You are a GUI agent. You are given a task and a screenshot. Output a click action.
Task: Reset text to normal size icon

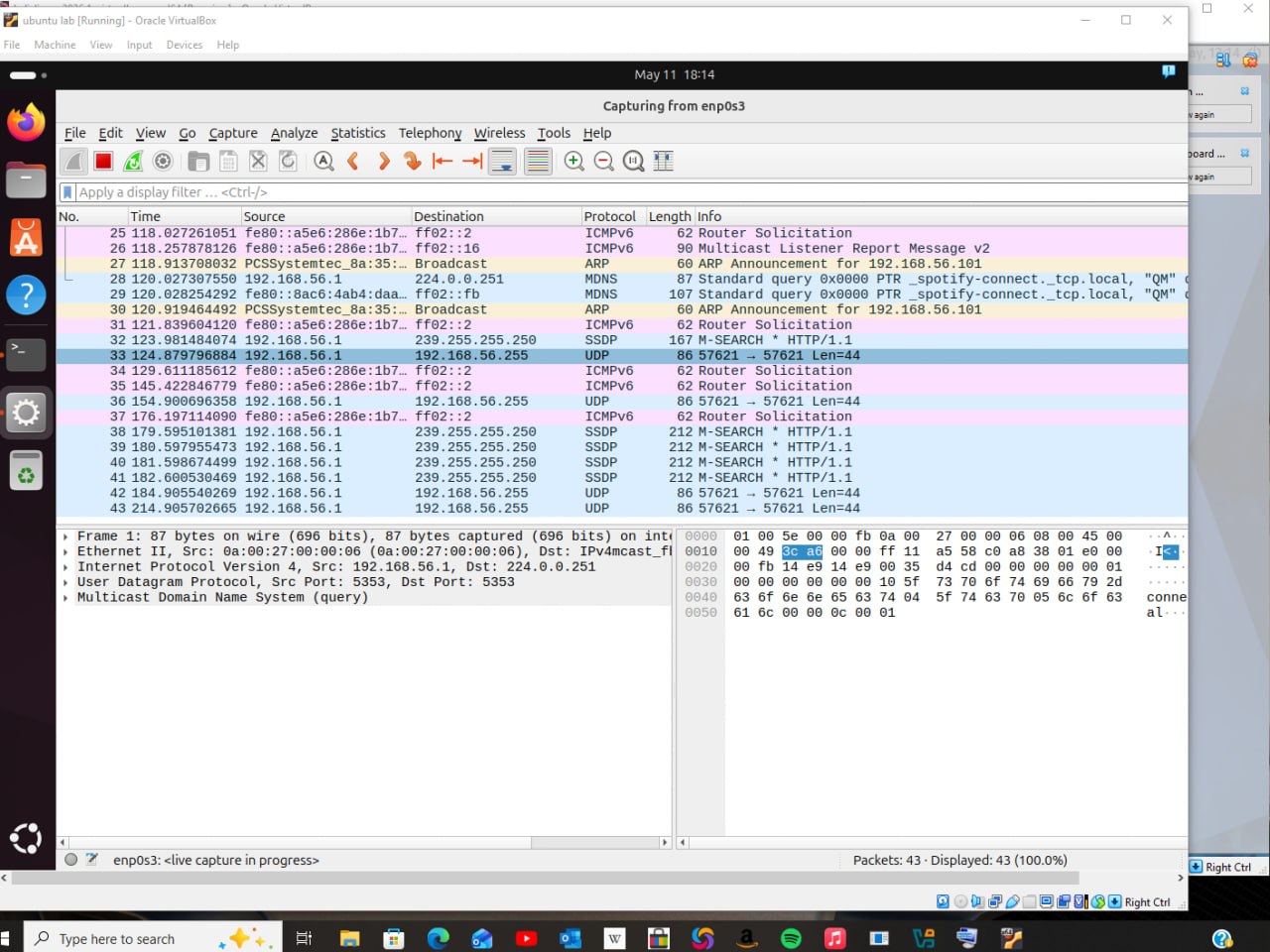(x=633, y=161)
